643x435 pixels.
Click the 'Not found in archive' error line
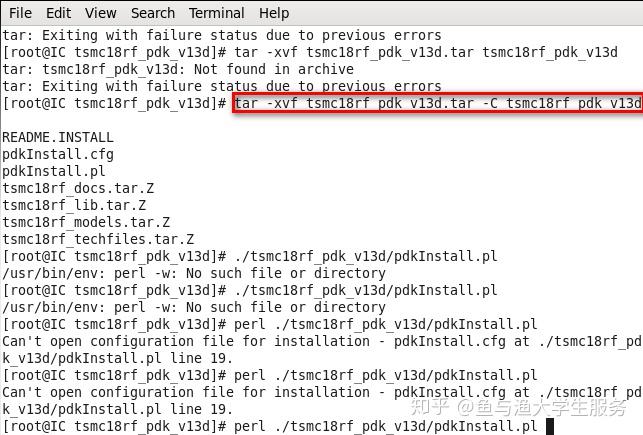click(x=178, y=69)
